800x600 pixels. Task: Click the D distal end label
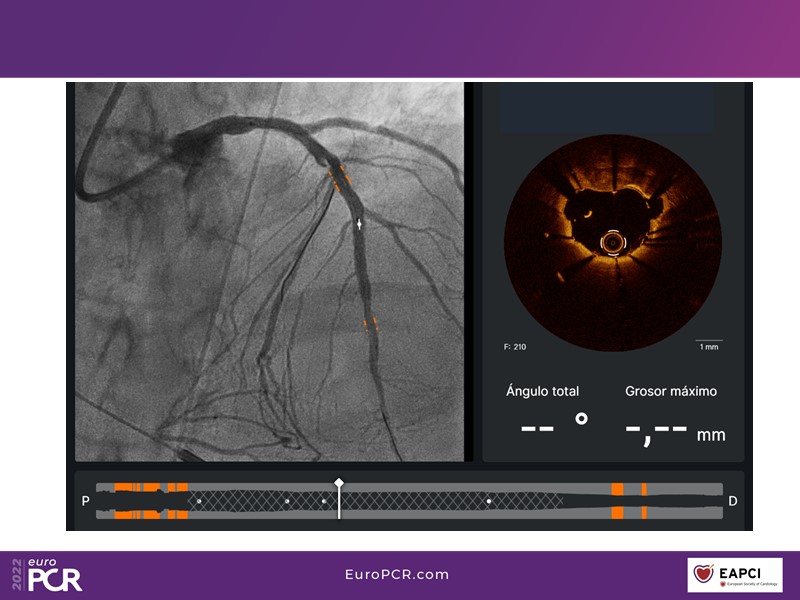733,500
